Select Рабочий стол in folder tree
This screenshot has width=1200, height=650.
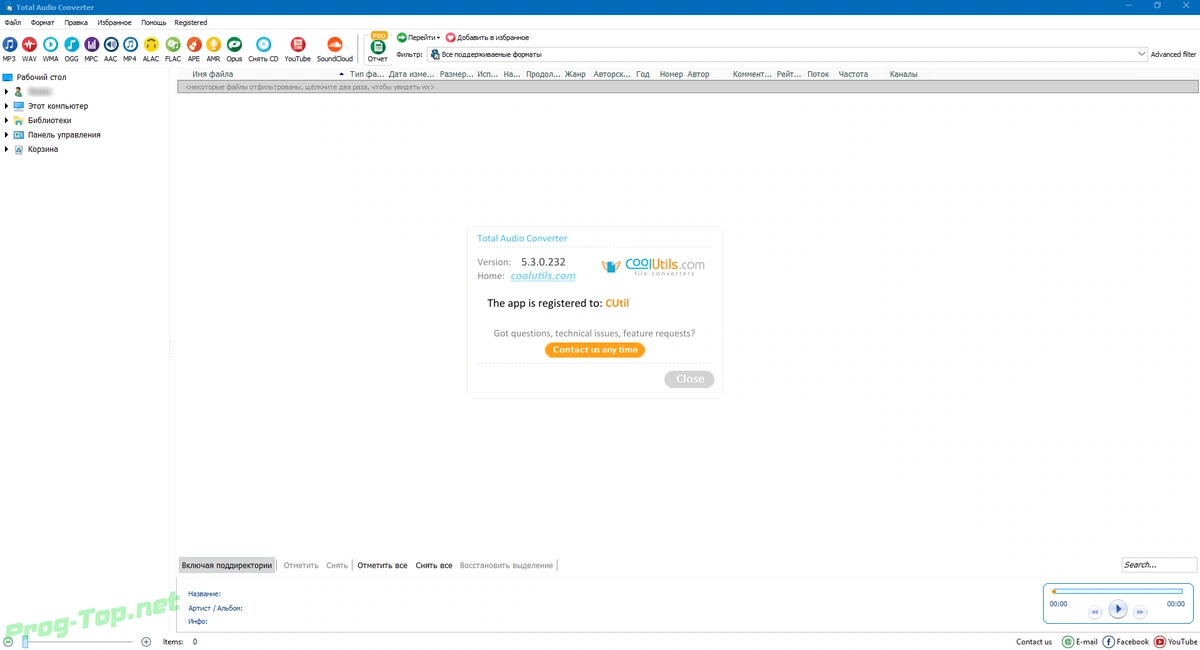pos(41,77)
